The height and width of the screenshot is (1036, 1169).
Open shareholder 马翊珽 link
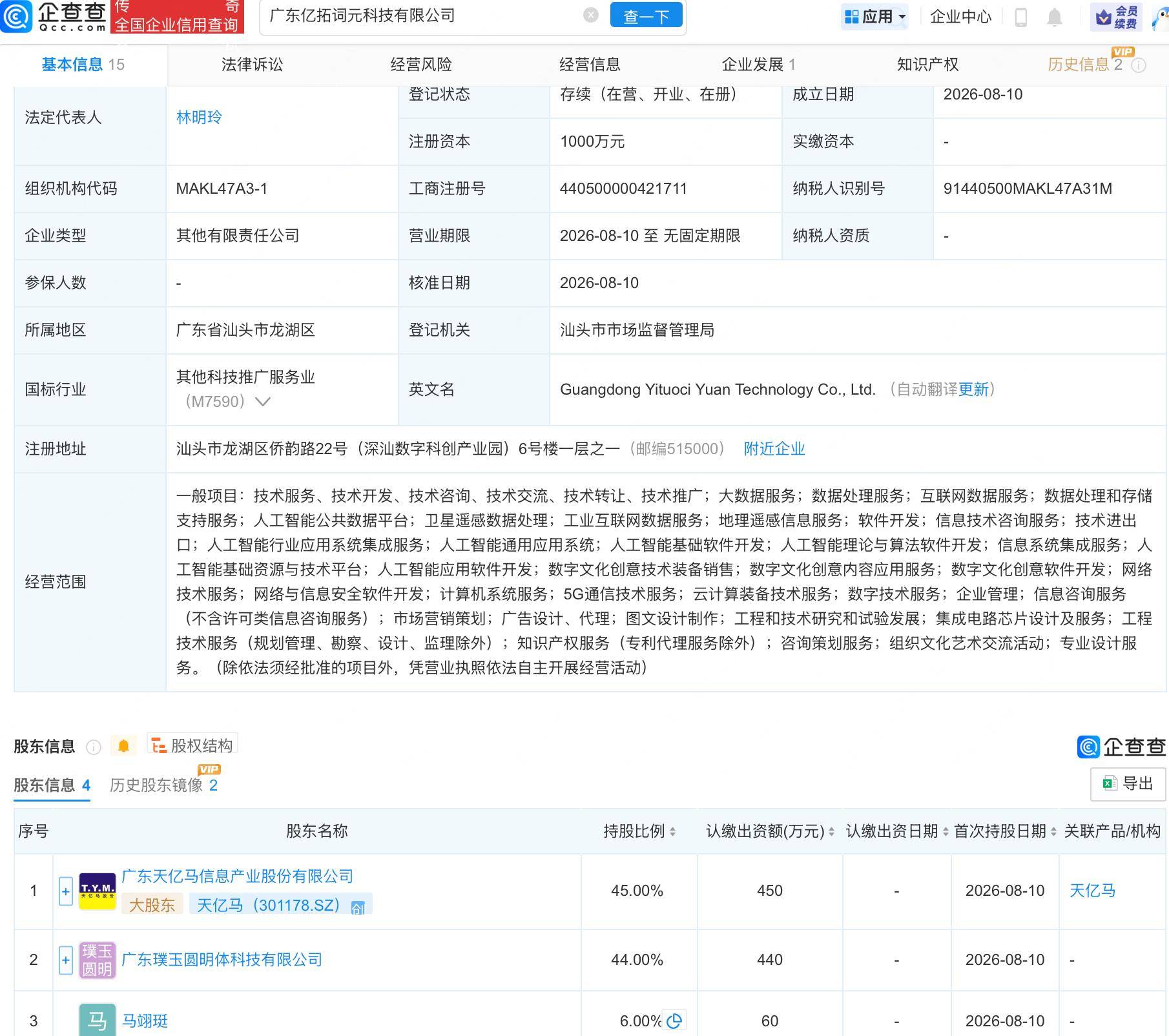145,1021
